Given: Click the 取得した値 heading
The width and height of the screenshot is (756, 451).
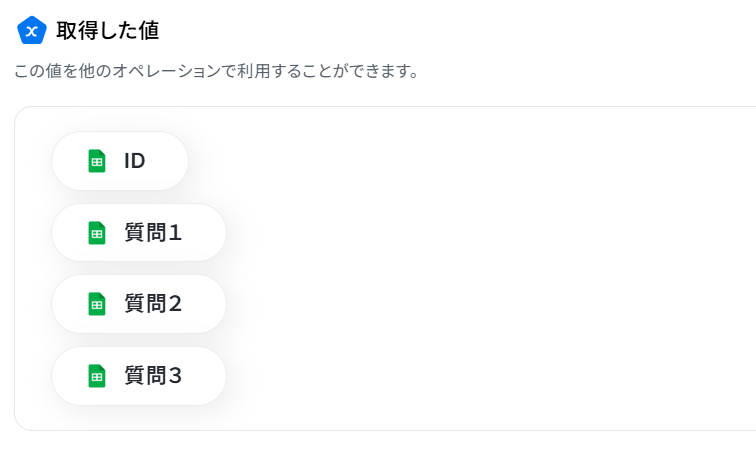Looking at the screenshot, I should pos(108,30).
